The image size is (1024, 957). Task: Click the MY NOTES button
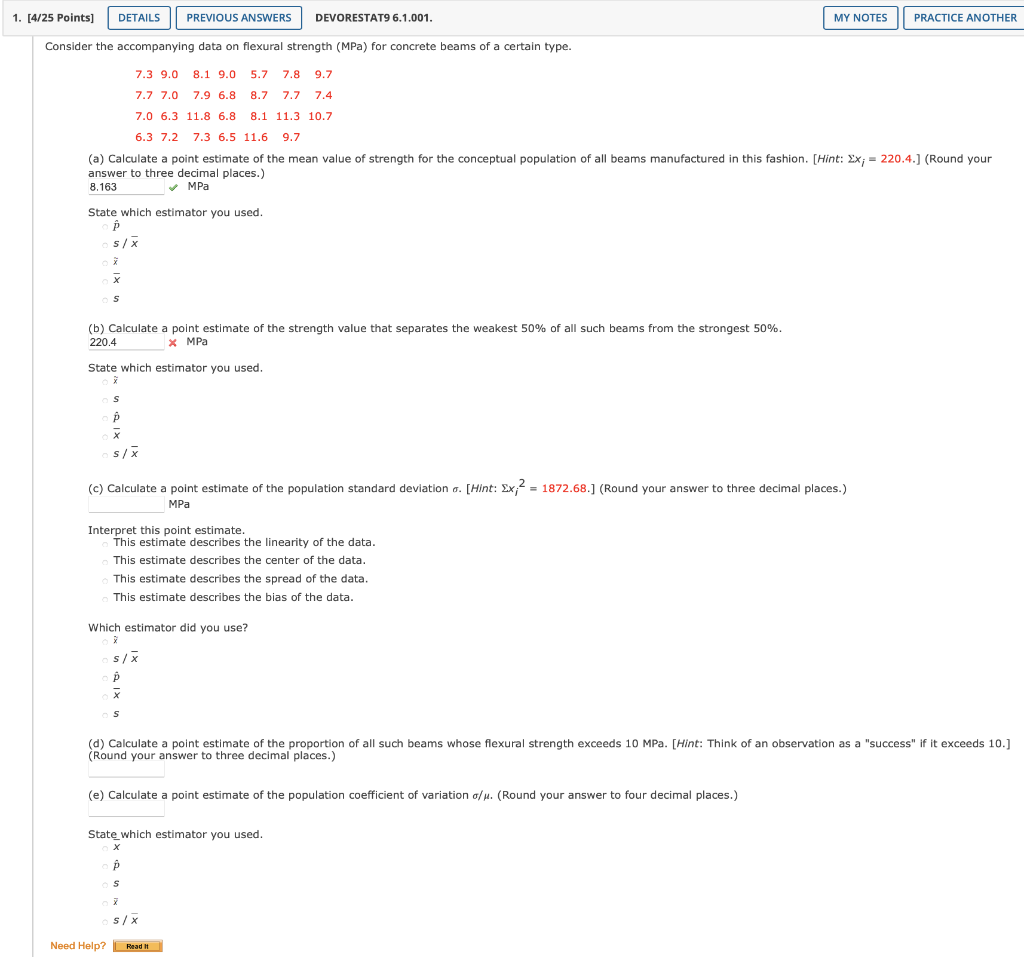tap(859, 17)
